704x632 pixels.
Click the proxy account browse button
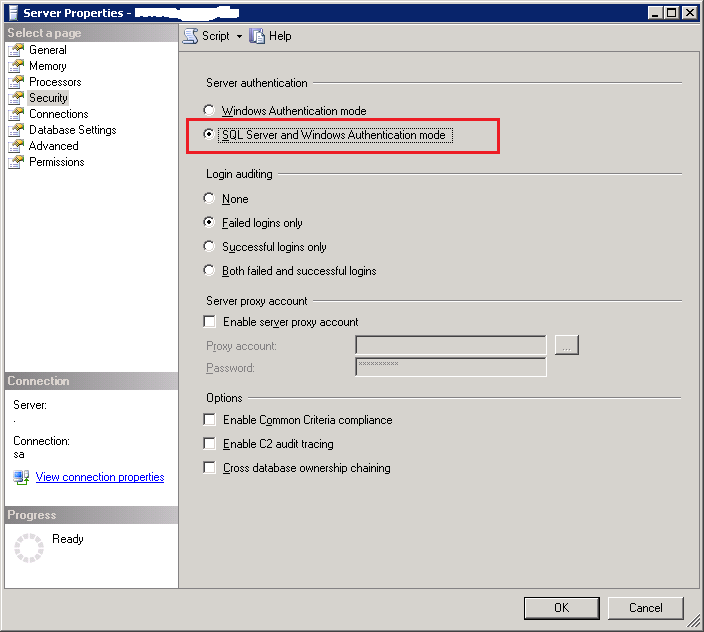coord(567,345)
